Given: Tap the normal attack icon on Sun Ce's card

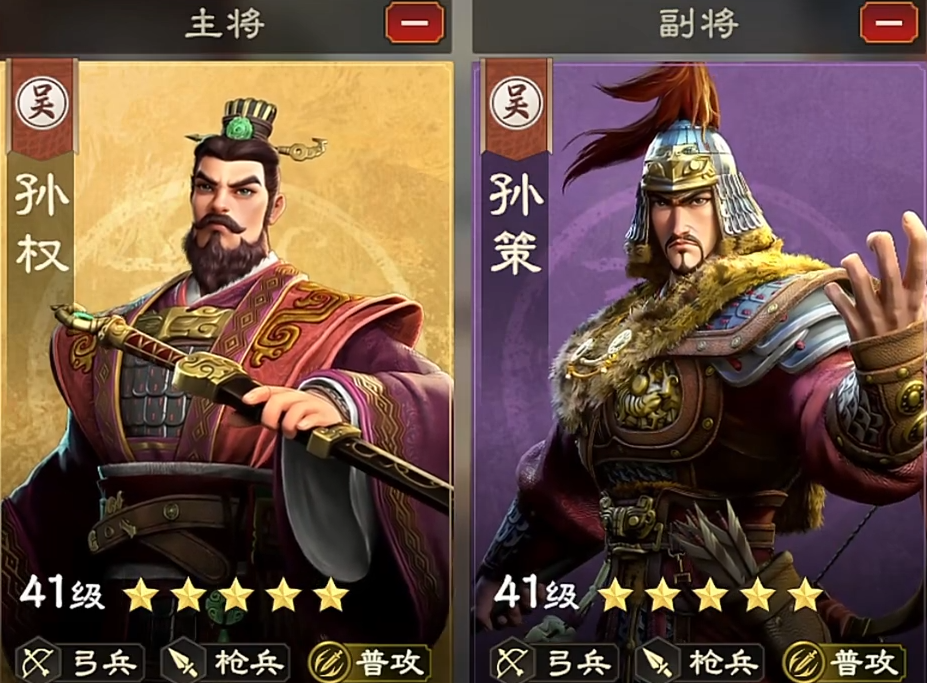Looking at the screenshot, I should pos(803,663).
